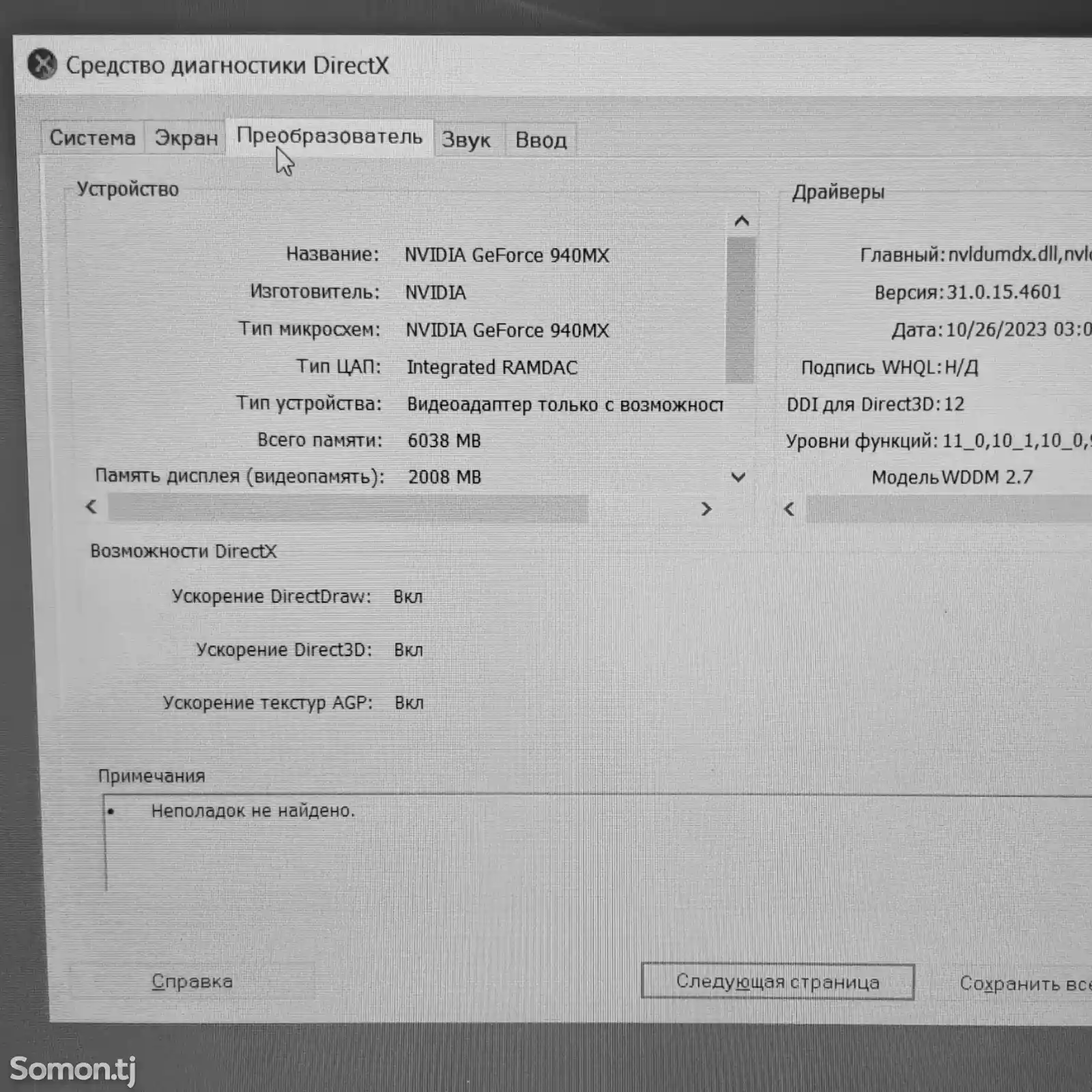Click the Следующая страница button
Viewport: 1092px width, 1092px height.
777,981
